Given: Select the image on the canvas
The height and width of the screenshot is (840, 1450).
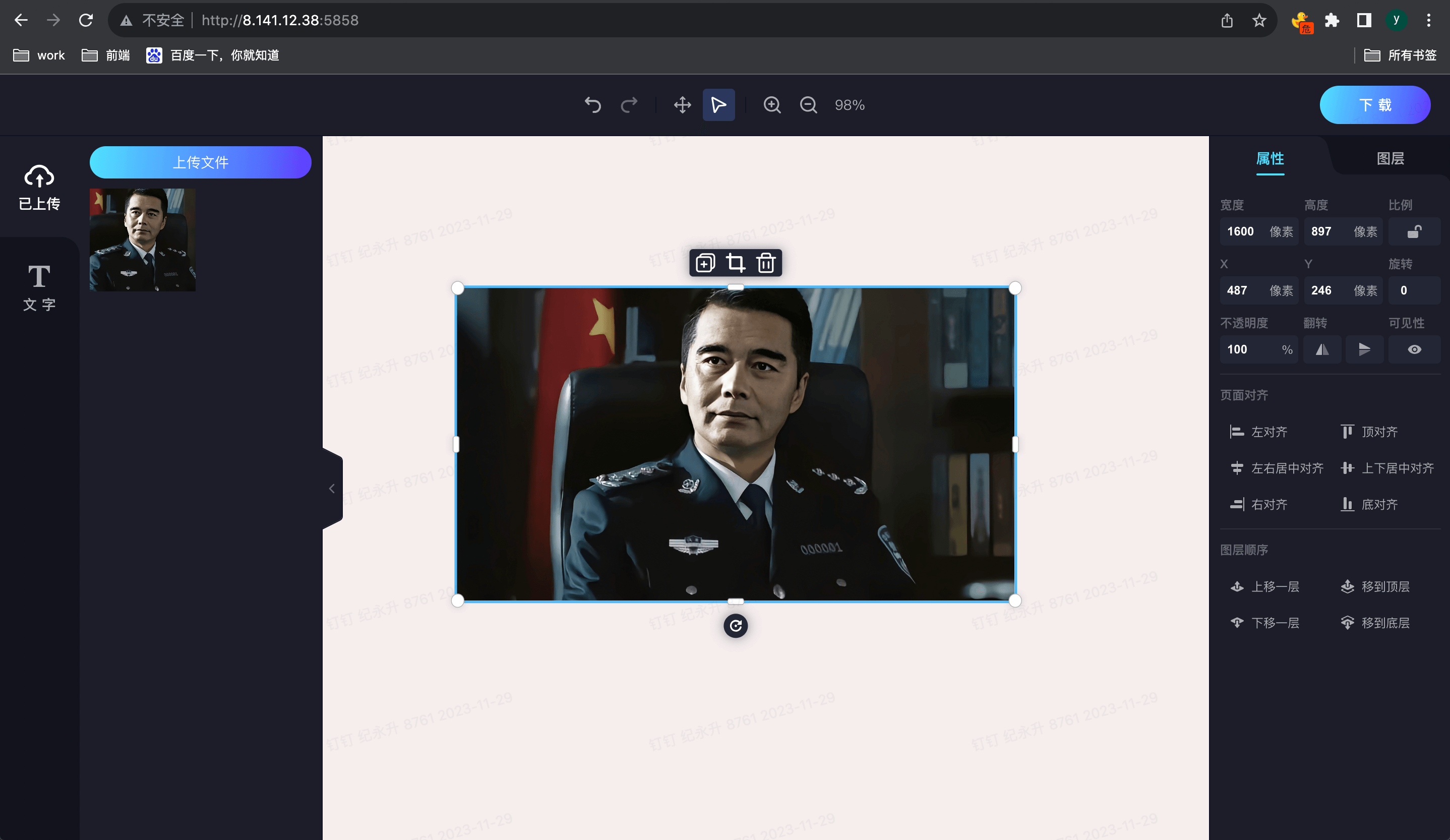Looking at the screenshot, I should coord(736,444).
